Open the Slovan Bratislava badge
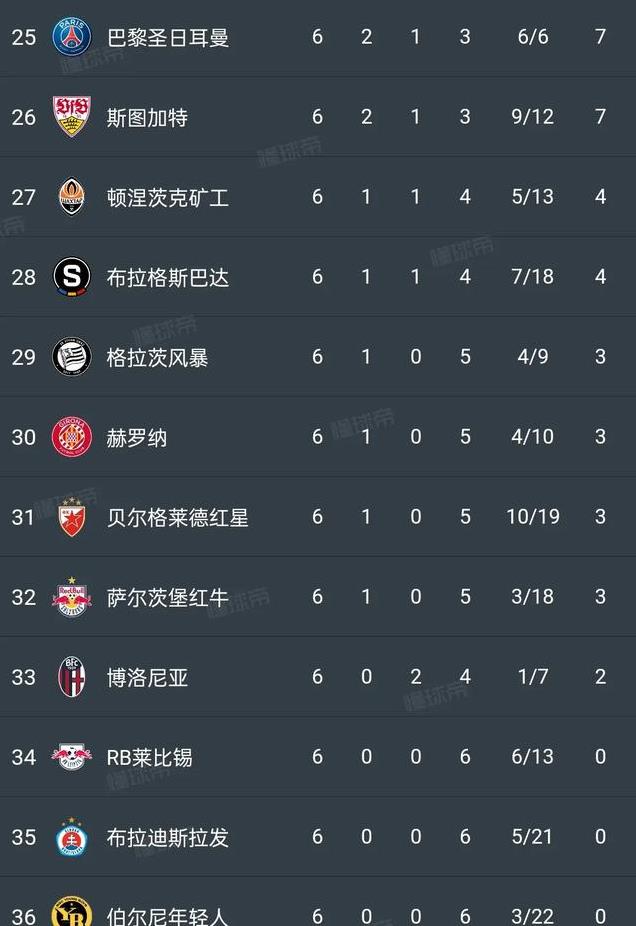Image resolution: width=636 pixels, height=926 pixels. coord(72,837)
